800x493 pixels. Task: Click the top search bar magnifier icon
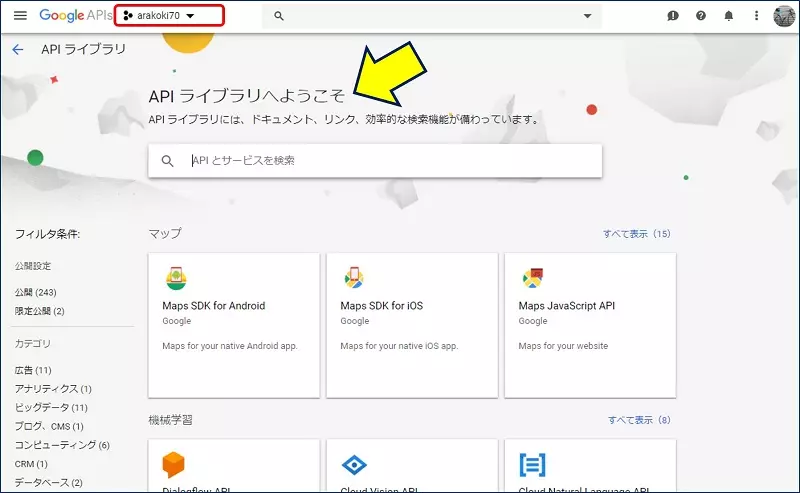[279, 16]
